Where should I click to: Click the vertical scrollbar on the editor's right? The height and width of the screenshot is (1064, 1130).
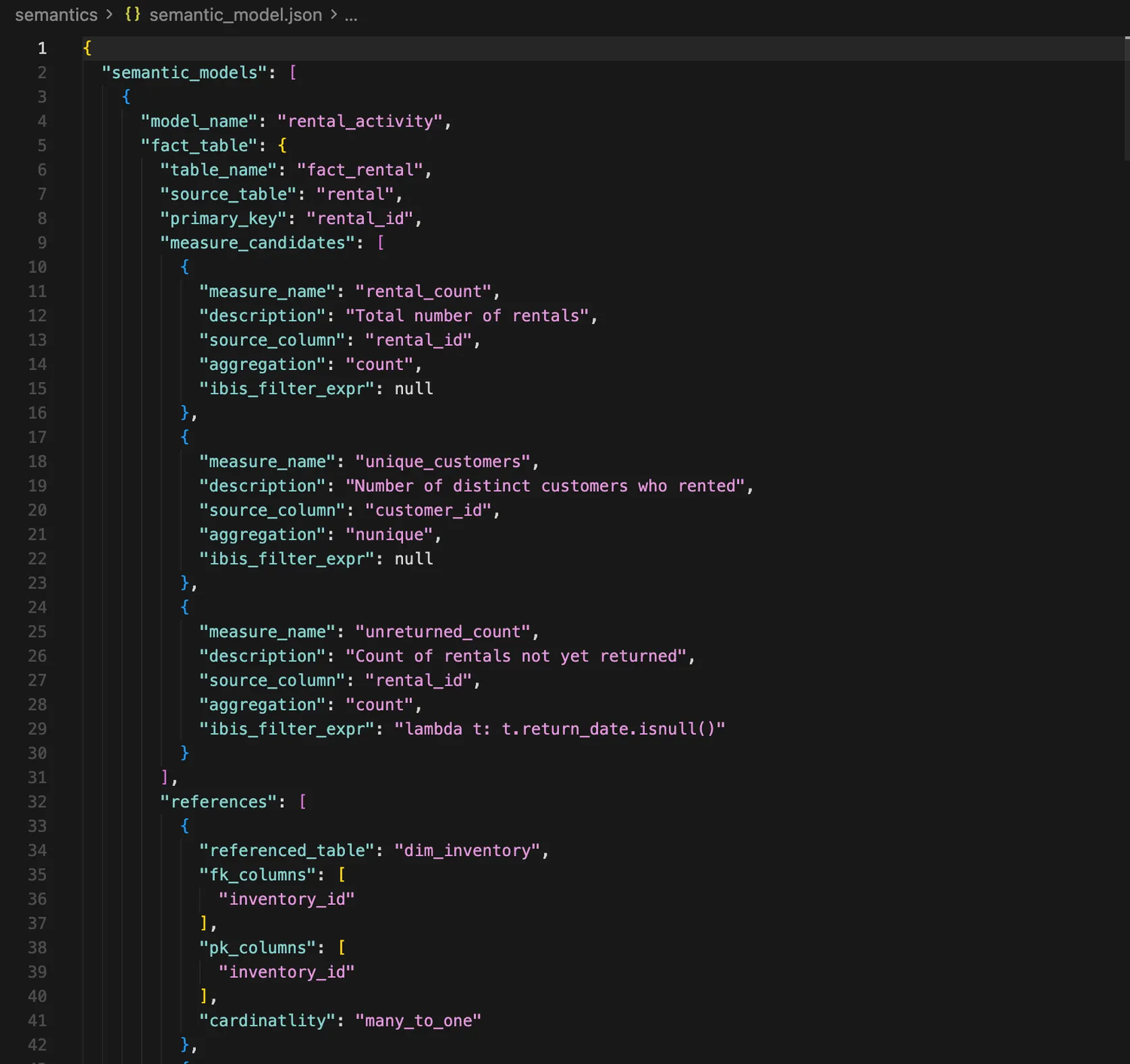click(x=1126, y=98)
